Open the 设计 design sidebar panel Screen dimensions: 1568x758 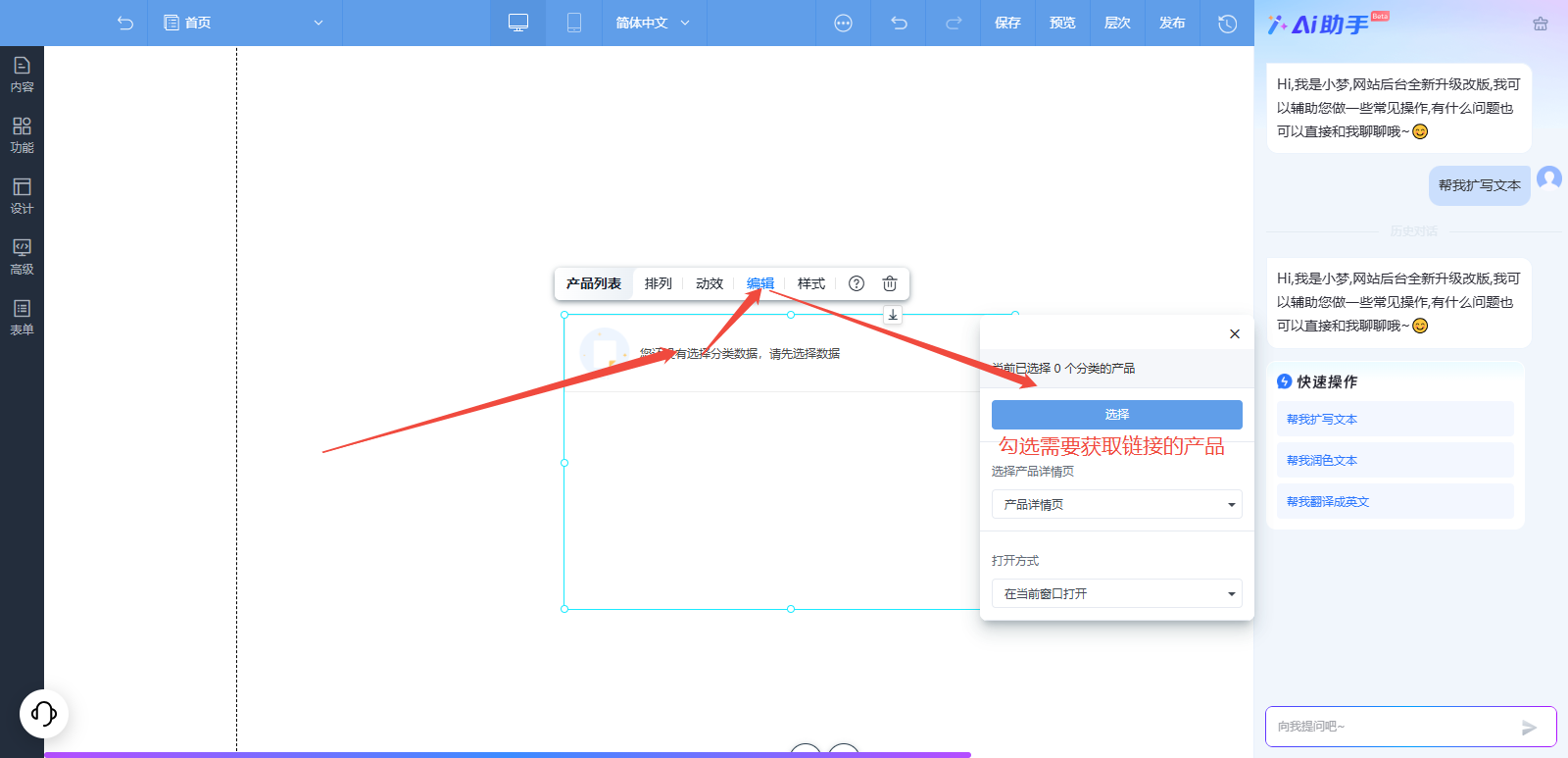[22, 196]
